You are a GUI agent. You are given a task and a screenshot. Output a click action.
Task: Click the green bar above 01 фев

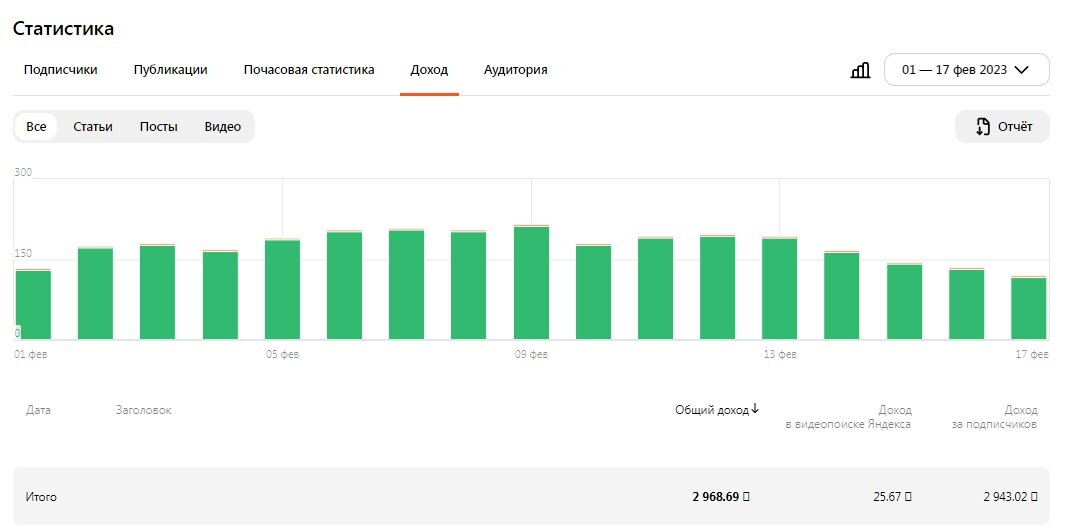tap(33, 305)
